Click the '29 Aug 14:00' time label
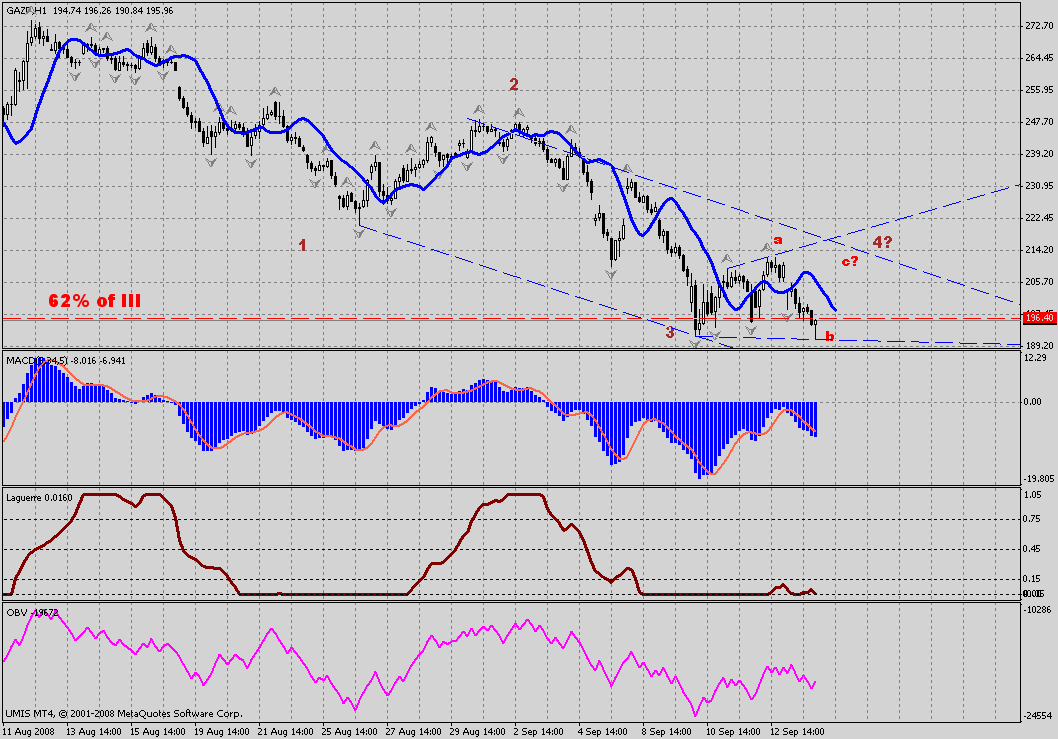 (478, 732)
